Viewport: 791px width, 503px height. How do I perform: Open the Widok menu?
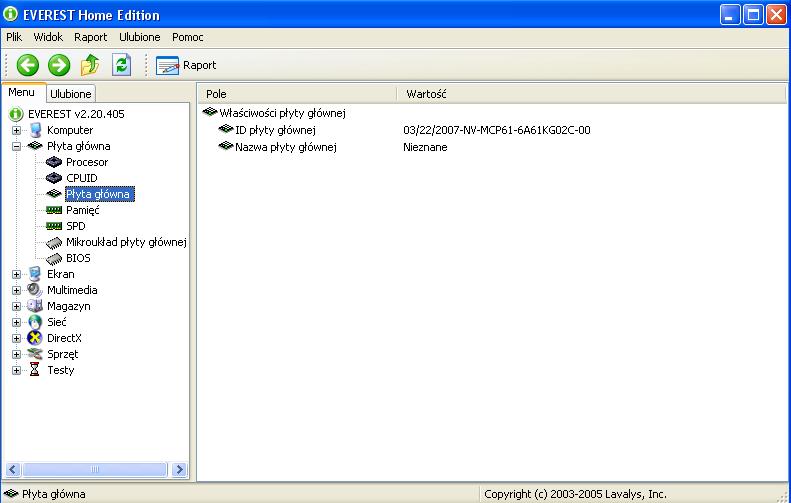pyautogui.click(x=48, y=37)
